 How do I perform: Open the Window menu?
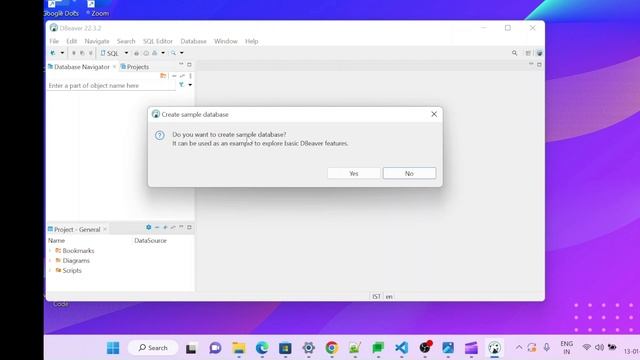pyautogui.click(x=226, y=41)
